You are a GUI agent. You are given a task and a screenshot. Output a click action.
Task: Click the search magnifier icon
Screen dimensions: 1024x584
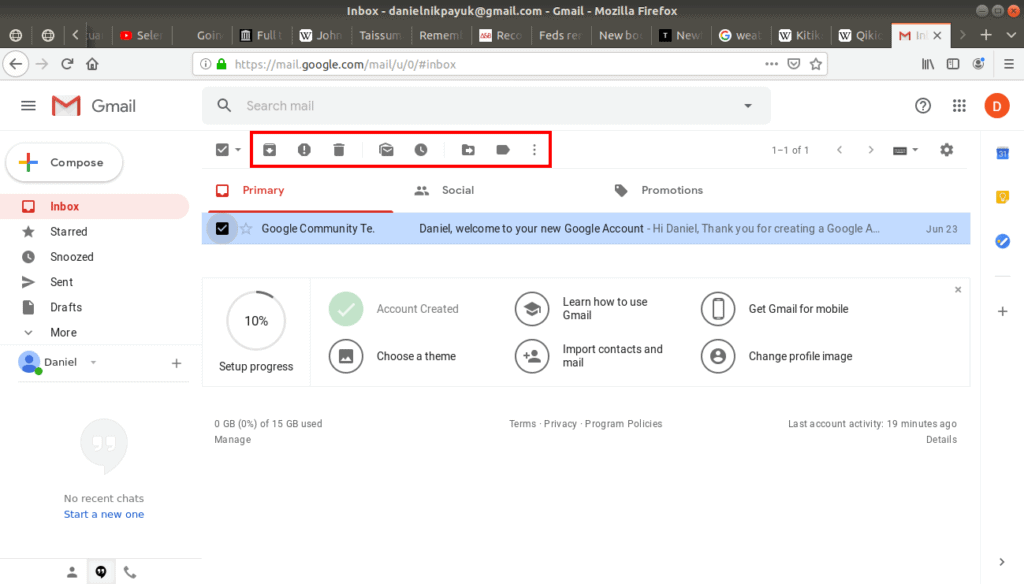coord(224,105)
